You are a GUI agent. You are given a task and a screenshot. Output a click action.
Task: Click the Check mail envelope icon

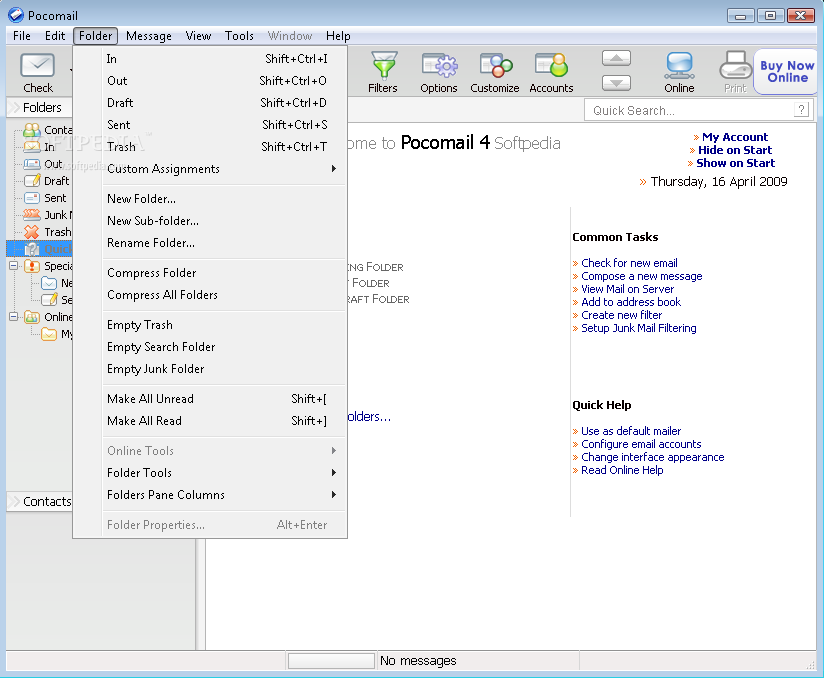point(37,66)
